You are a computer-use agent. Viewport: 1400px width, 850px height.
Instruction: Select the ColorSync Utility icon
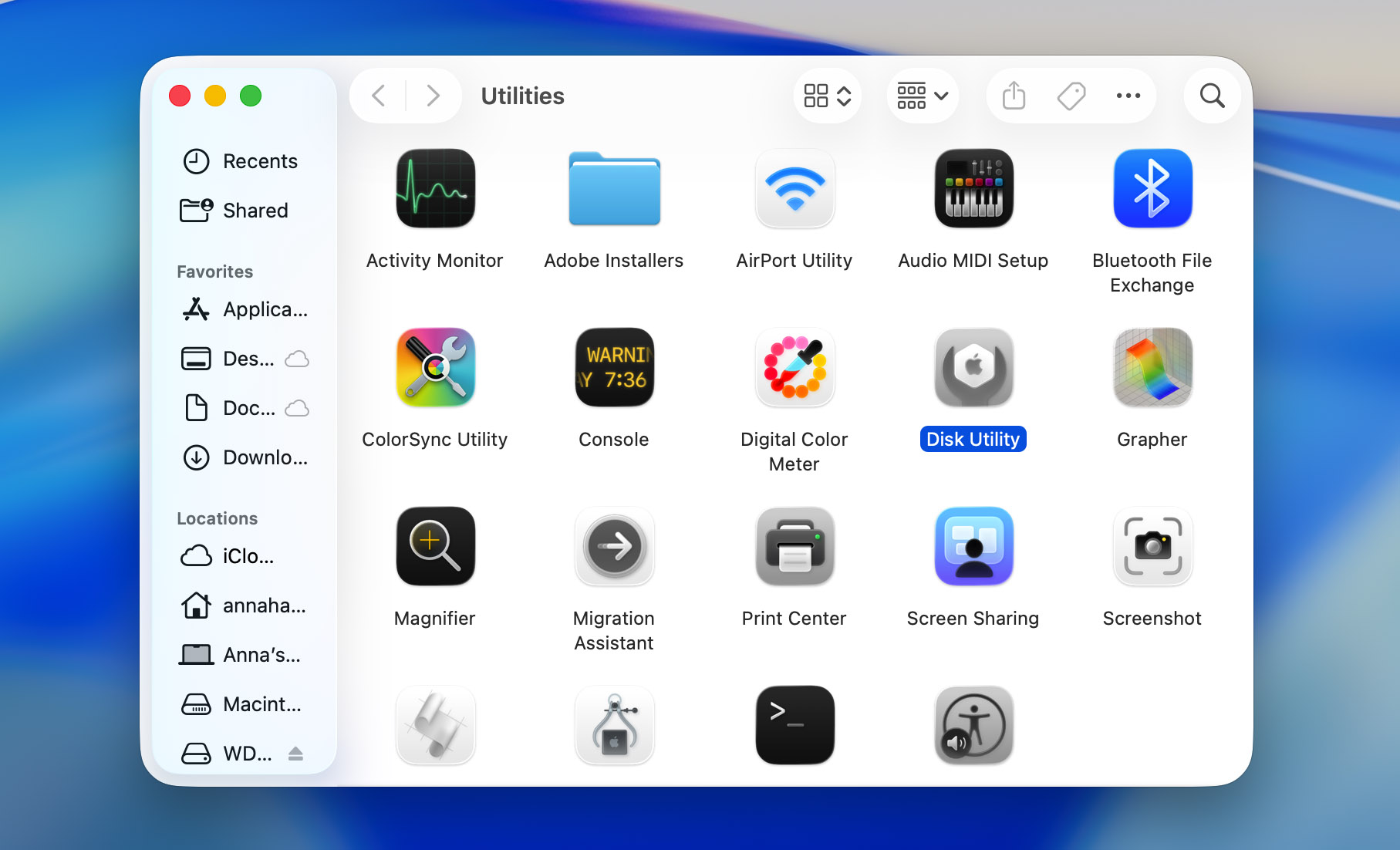click(x=435, y=367)
